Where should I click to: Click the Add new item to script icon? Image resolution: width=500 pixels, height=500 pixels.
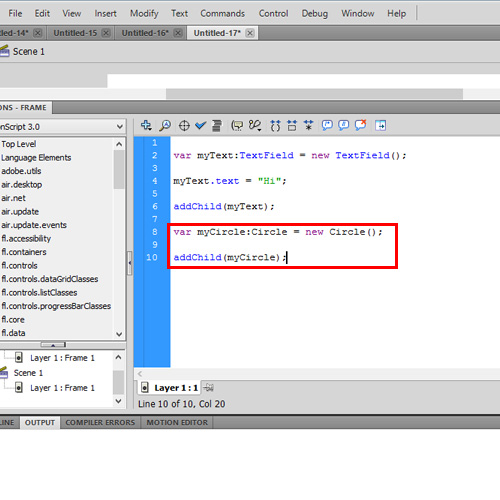pos(146,126)
